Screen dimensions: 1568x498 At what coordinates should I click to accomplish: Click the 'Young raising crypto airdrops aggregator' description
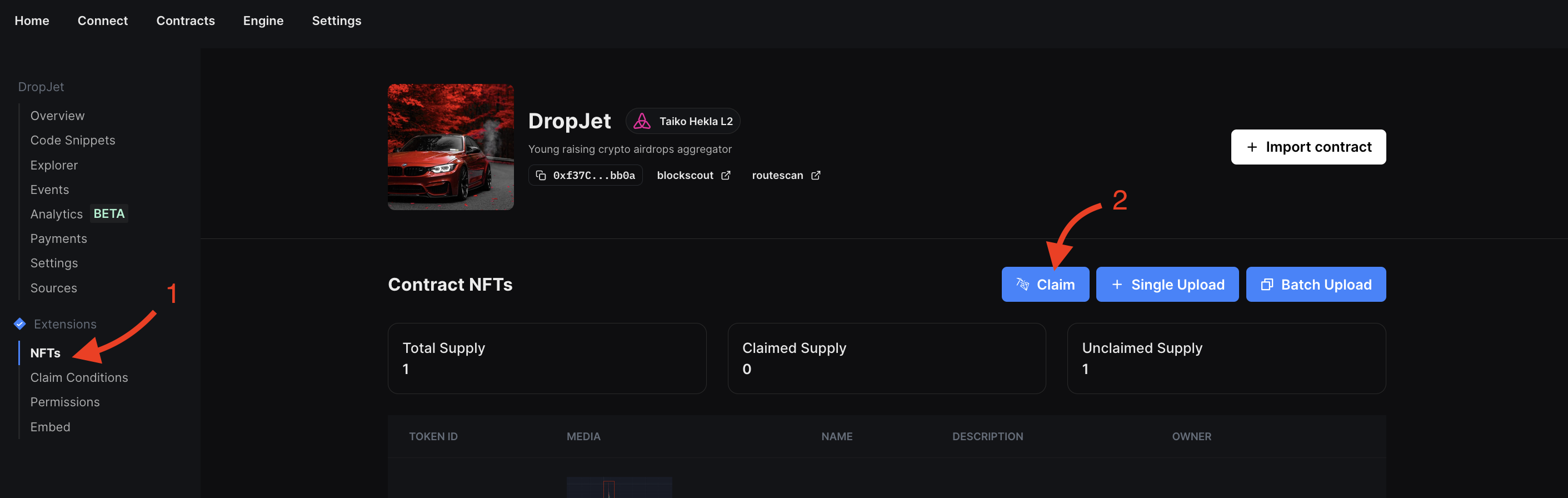coord(630,149)
